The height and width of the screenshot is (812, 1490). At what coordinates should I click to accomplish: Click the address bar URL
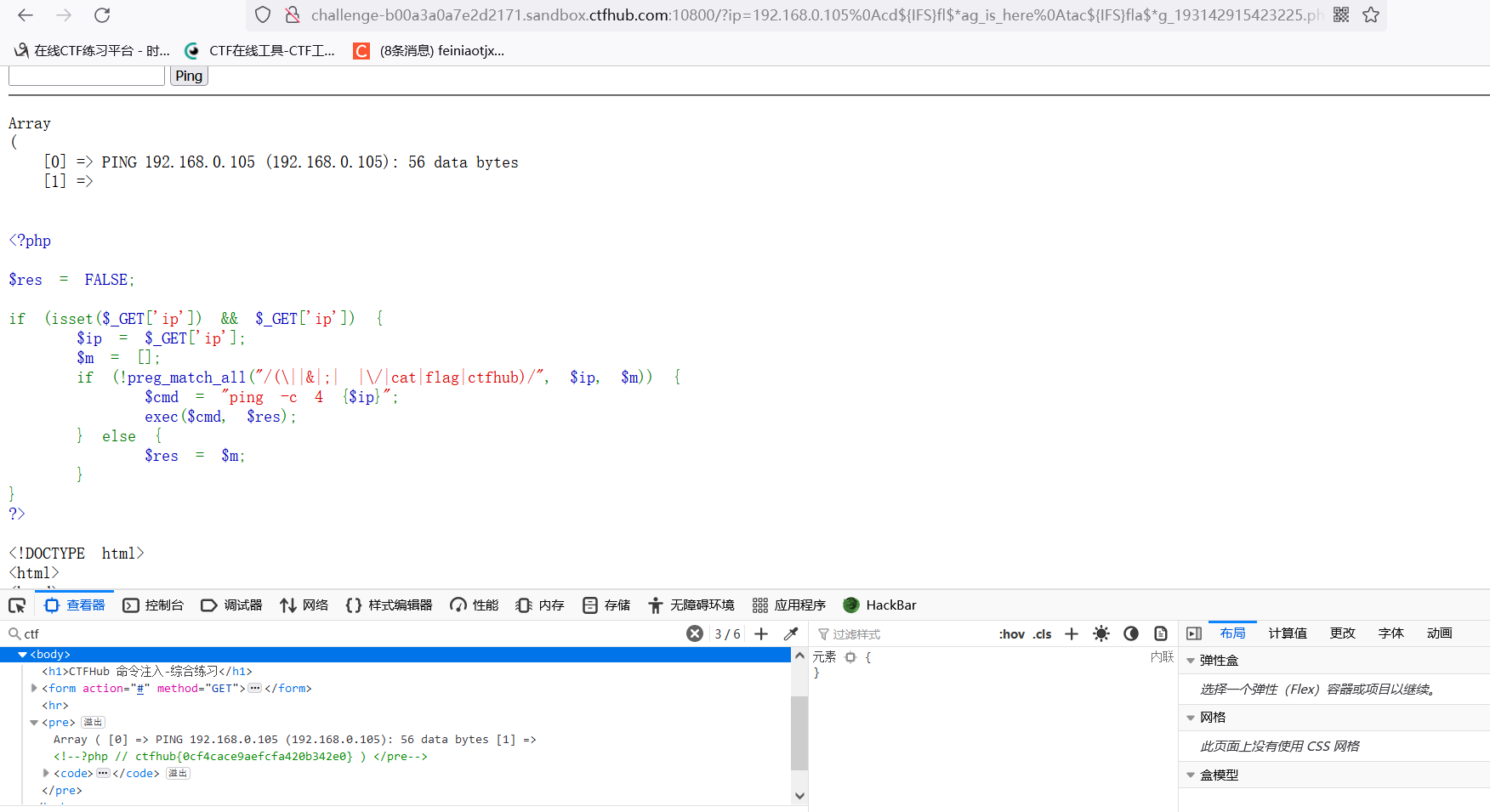[816, 15]
